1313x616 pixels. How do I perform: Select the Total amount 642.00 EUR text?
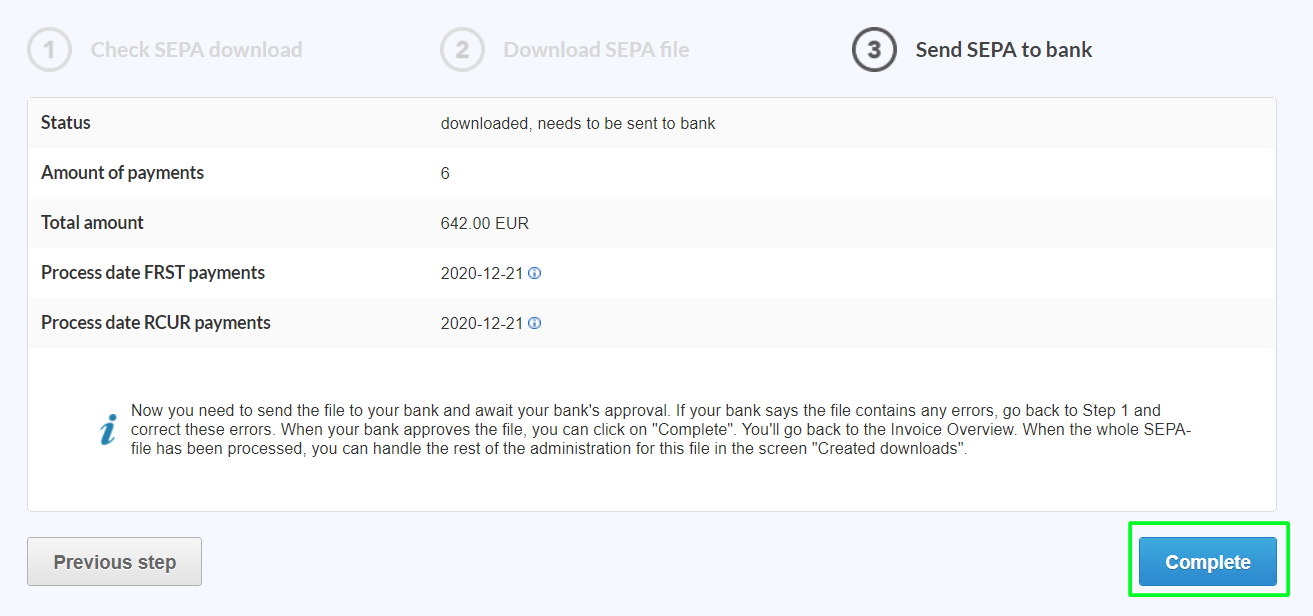tap(484, 223)
